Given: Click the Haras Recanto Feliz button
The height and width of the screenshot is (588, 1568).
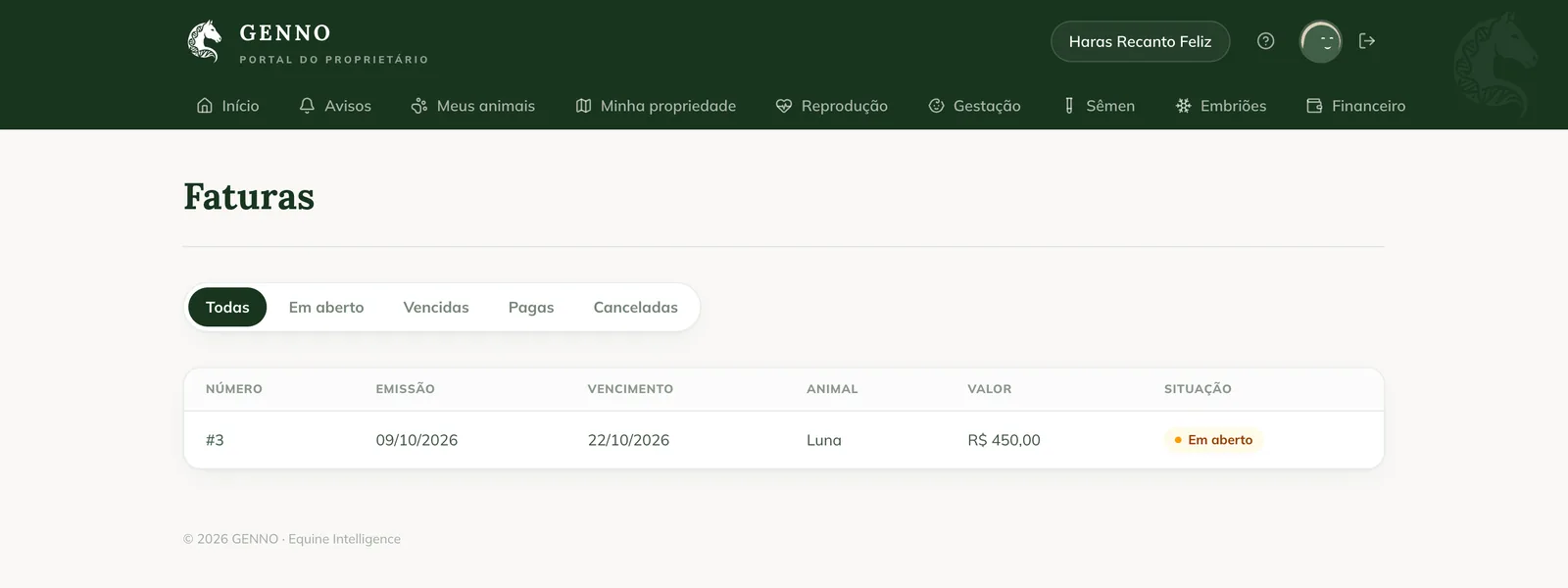Looking at the screenshot, I should [x=1140, y=41].
